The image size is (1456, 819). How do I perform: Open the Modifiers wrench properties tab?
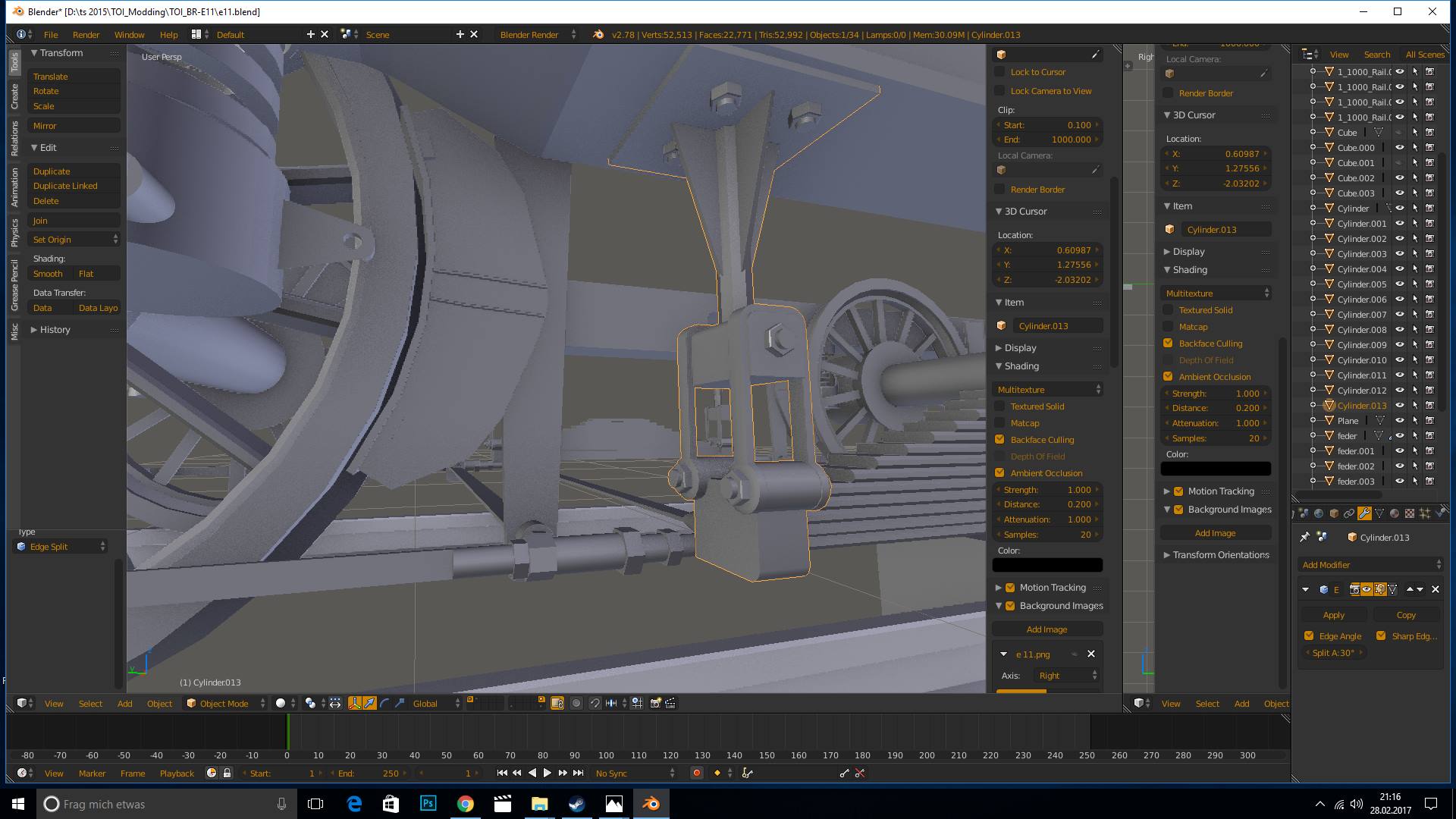click(1364, 513)
